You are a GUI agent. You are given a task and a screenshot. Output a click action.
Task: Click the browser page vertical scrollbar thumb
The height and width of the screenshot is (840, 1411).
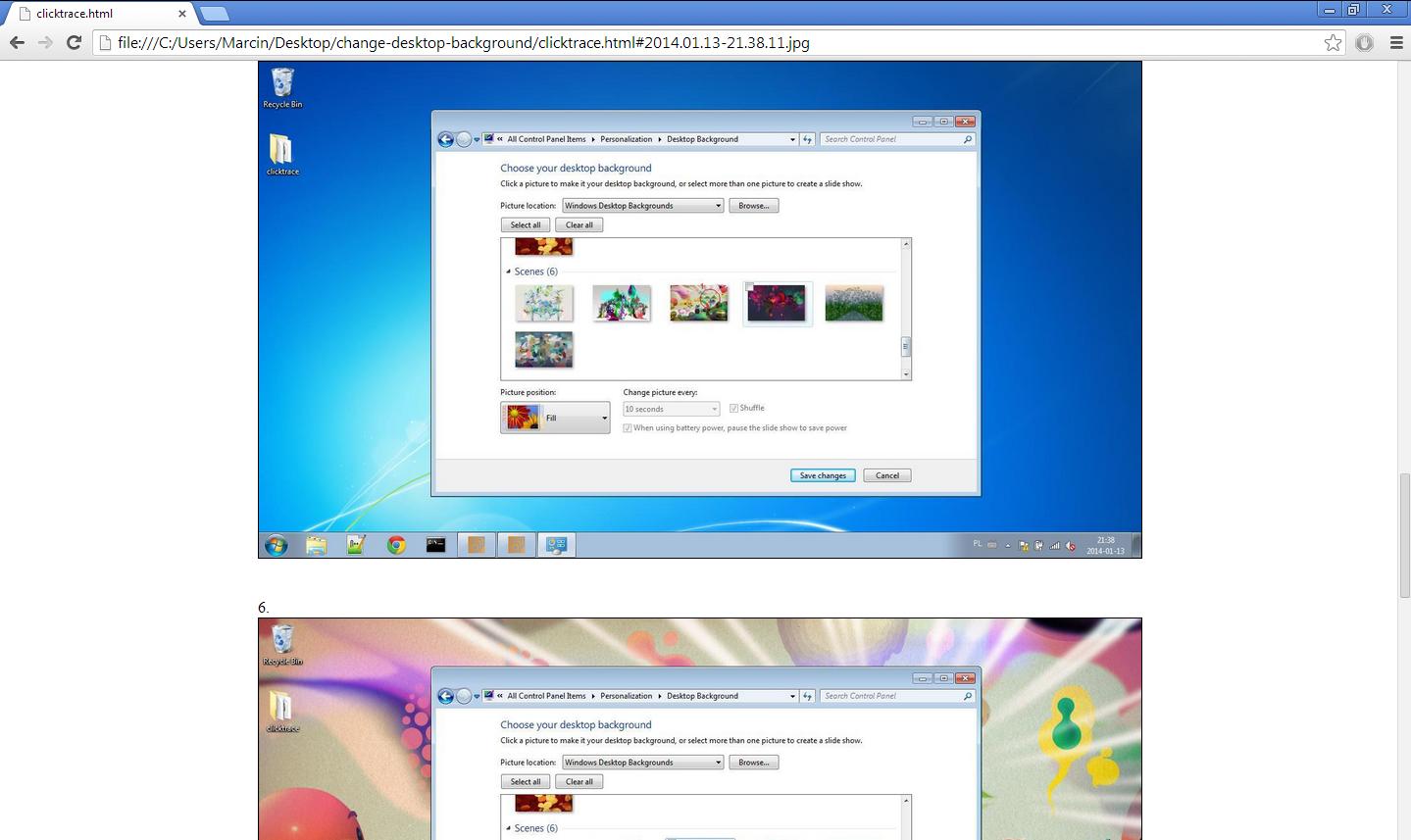coord(1403,533)
